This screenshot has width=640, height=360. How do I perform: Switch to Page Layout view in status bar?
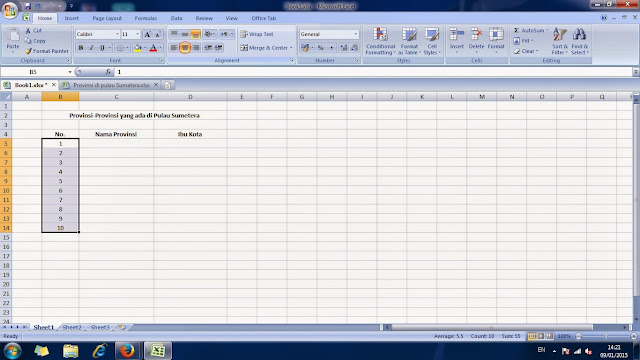point(541,336)
